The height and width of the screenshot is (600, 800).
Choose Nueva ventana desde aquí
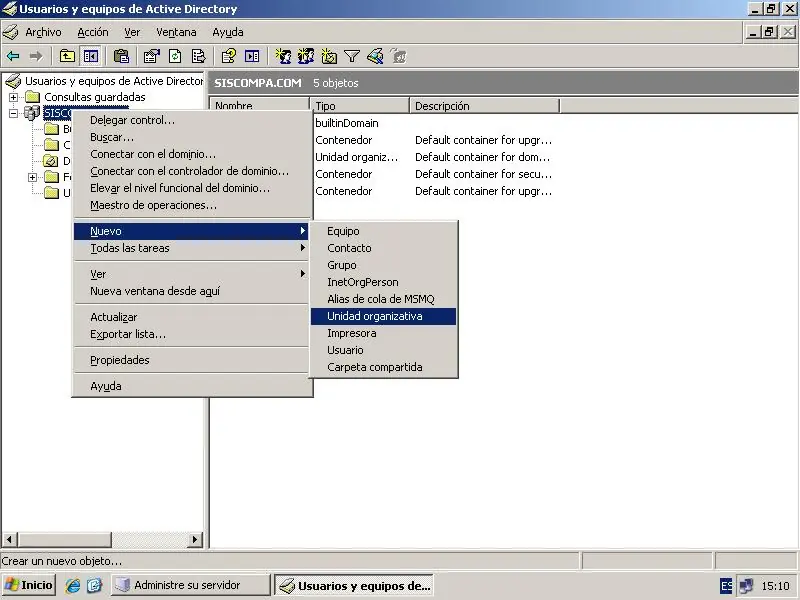click(191, 291)
